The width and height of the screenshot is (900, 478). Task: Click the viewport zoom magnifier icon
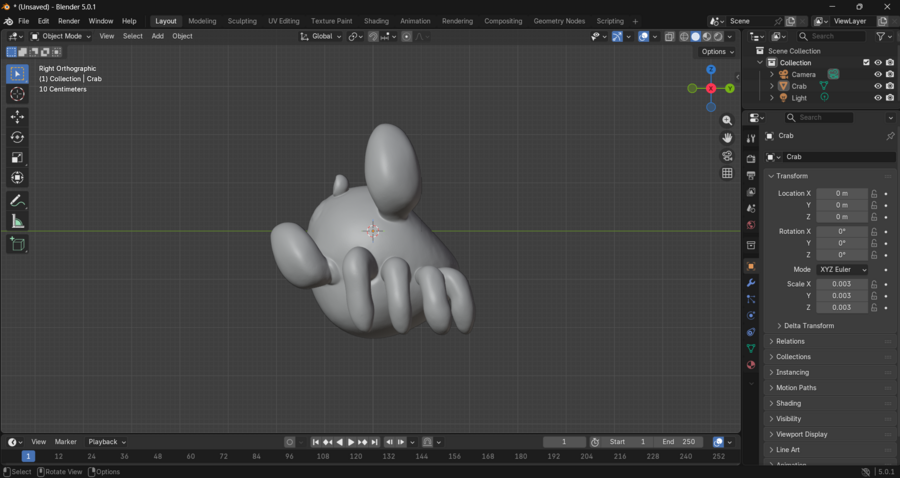[727, 121]
